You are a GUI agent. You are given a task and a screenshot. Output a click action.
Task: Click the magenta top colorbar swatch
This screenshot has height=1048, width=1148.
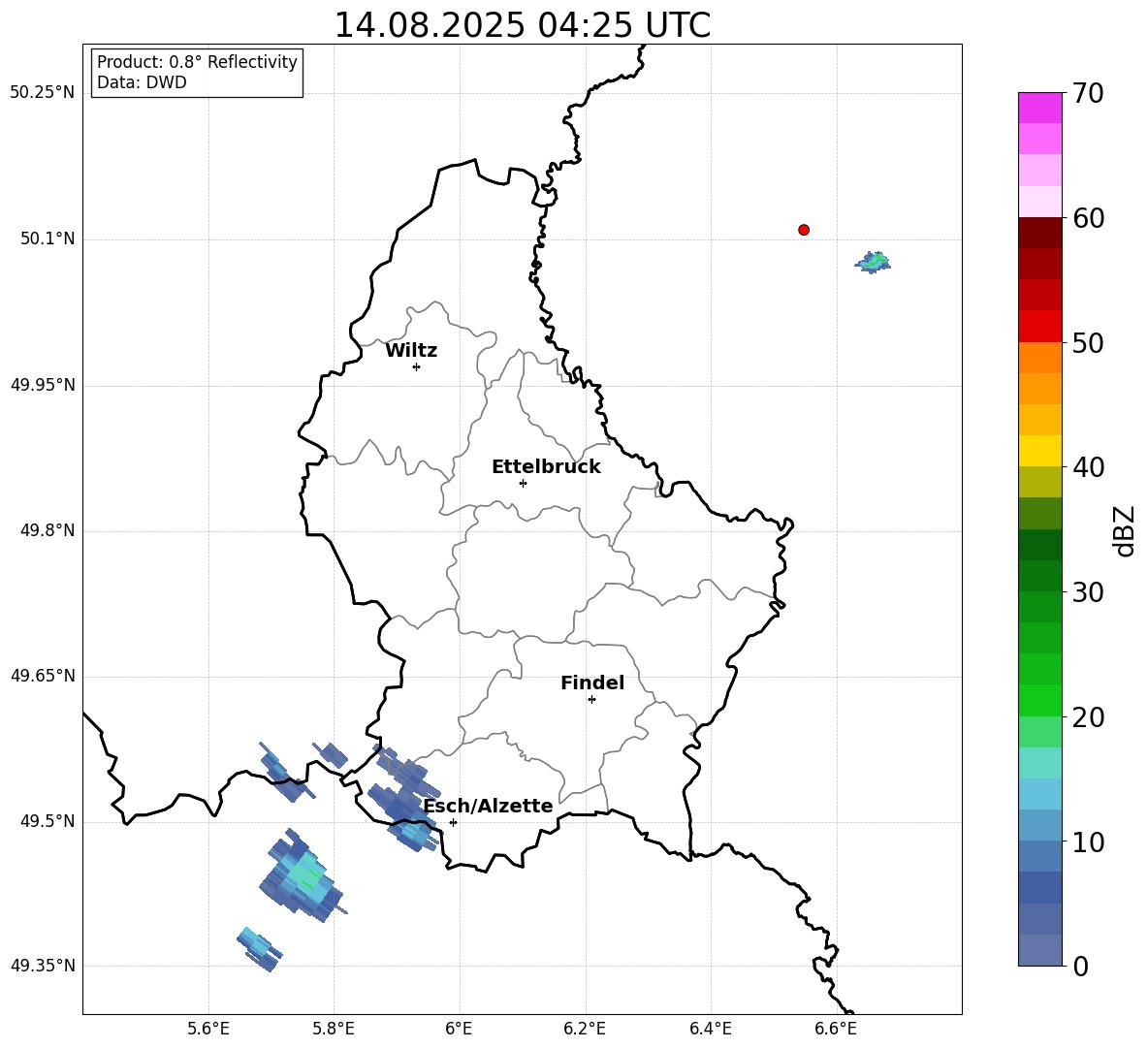click(x=1040, y=108)
